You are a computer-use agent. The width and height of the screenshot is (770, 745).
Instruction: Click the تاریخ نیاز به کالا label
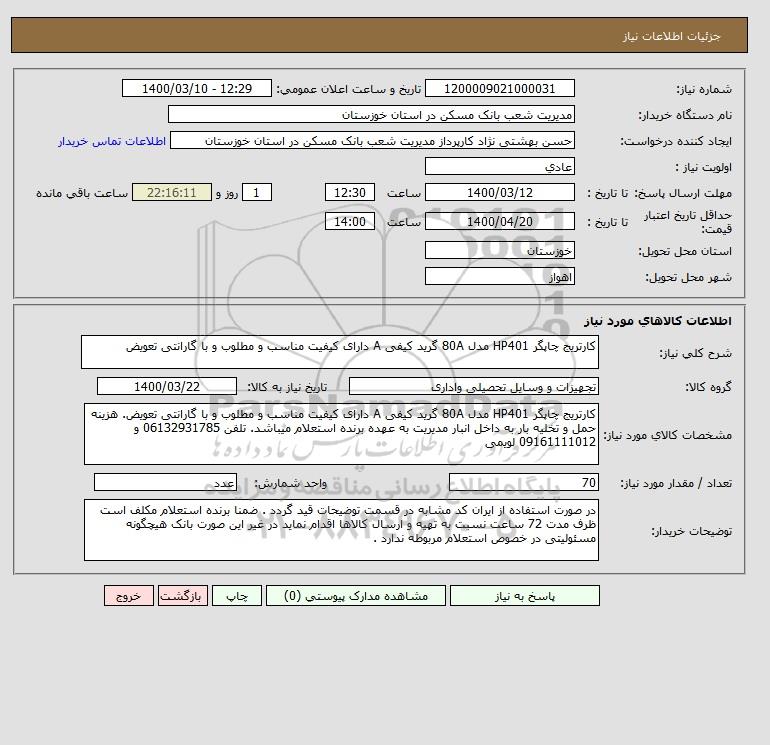tap(286, 387)
